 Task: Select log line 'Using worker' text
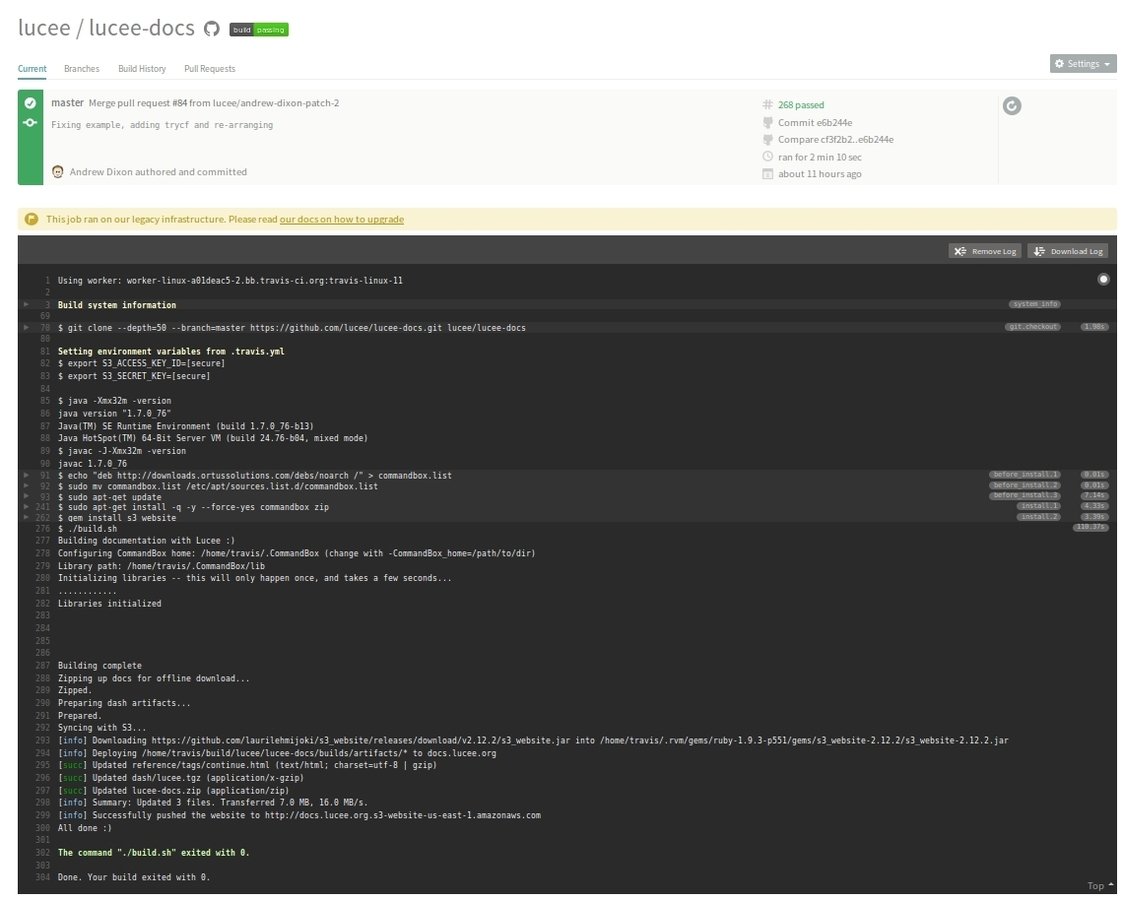coord(230,281)
